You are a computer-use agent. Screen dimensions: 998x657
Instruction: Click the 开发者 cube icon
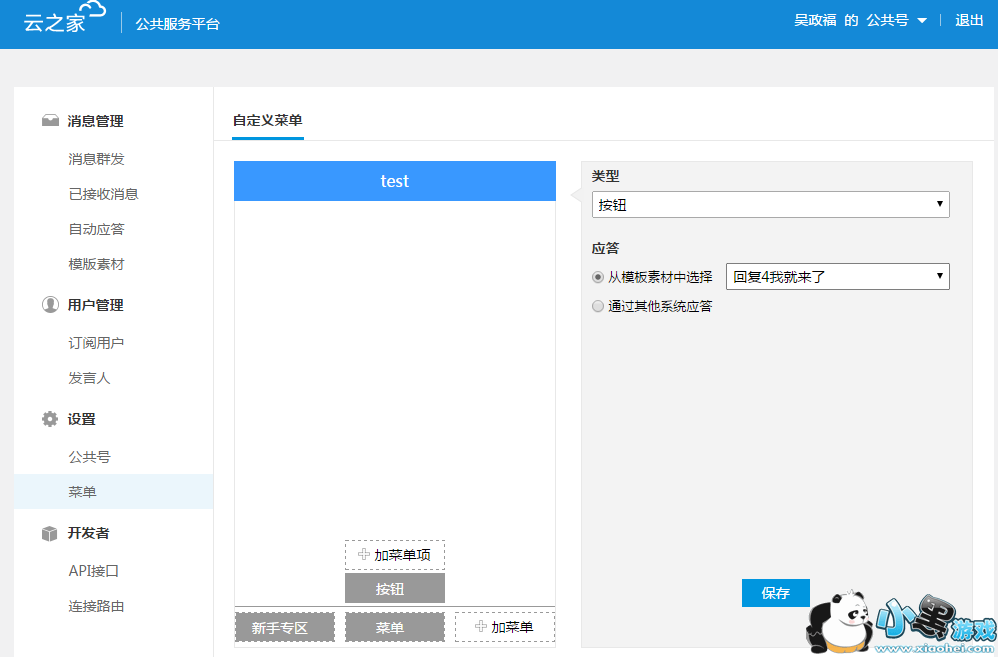(x=50, y=533)
